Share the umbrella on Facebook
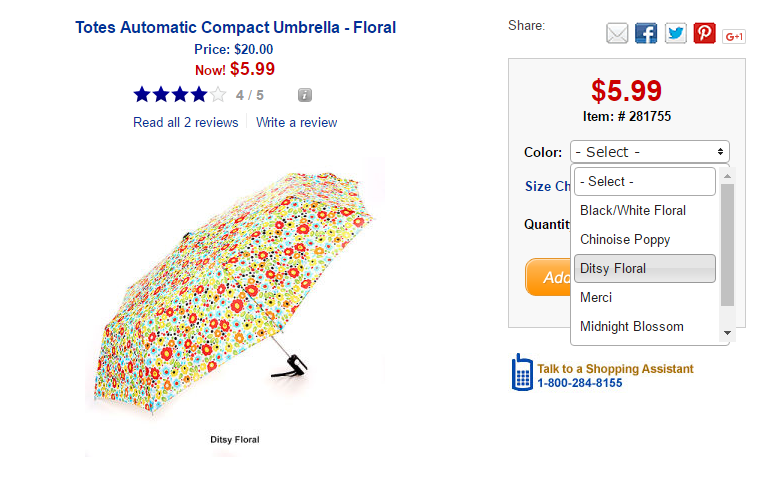 click(x=646, y=34)
